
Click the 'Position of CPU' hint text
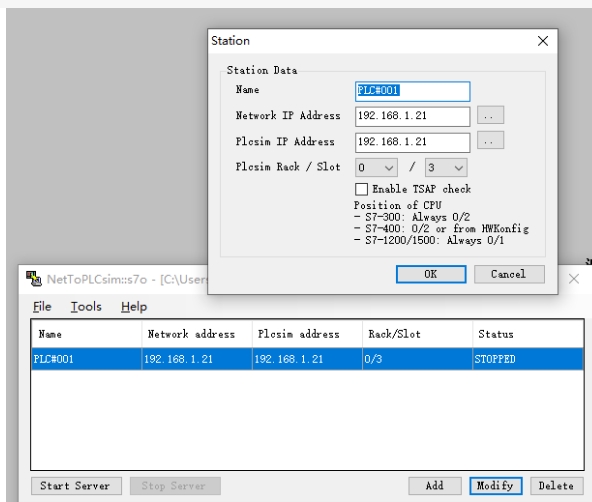398,205
